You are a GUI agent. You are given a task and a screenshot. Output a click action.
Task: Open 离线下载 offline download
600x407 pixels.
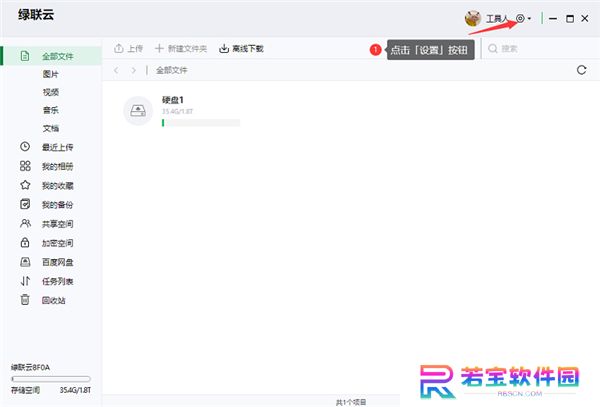(241, 49)
